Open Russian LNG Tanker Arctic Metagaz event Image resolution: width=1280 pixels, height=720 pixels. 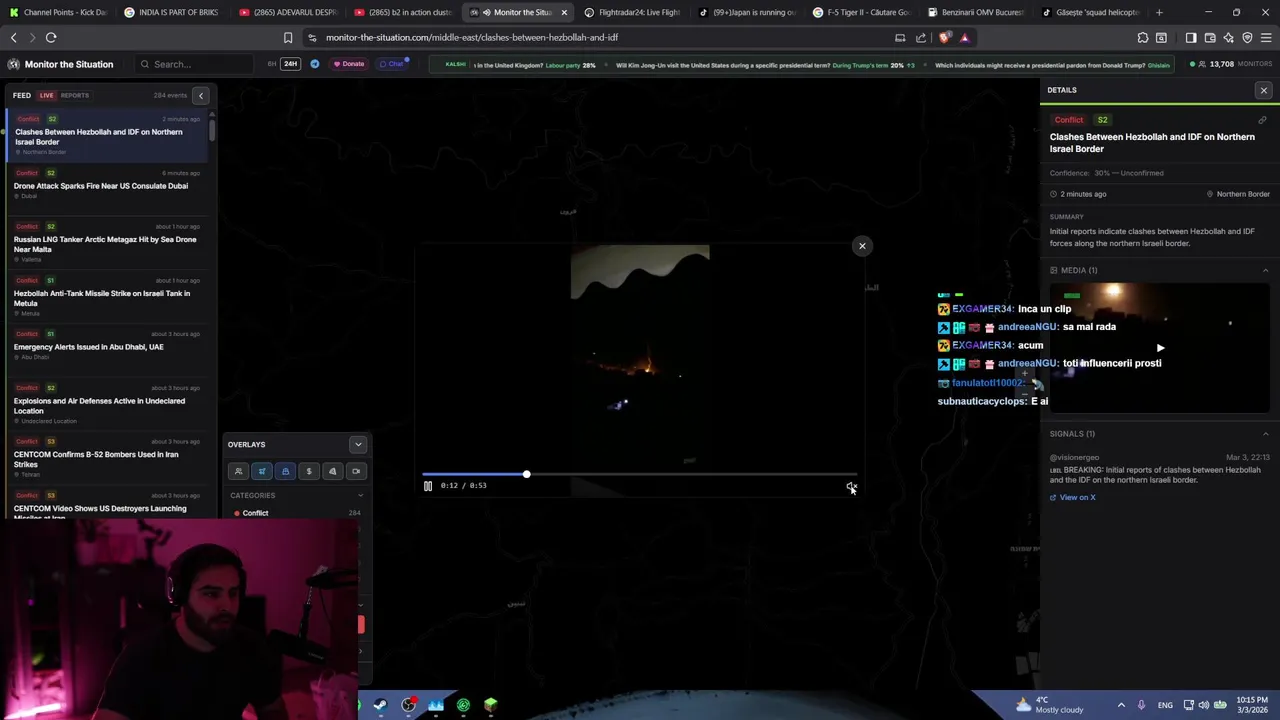[107, 244]
